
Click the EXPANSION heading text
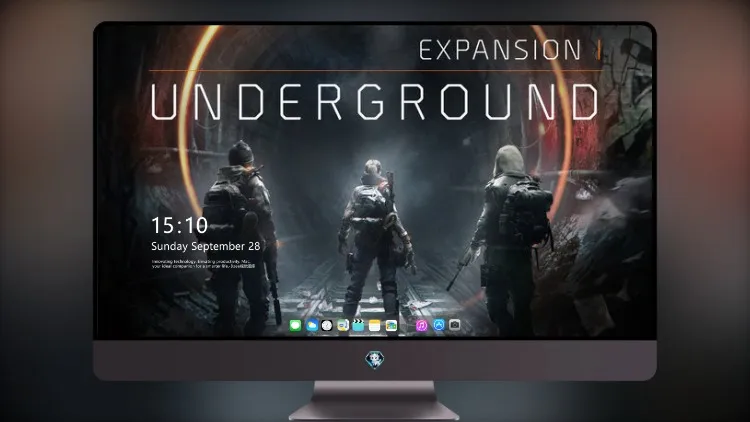(x=500, y=50)
